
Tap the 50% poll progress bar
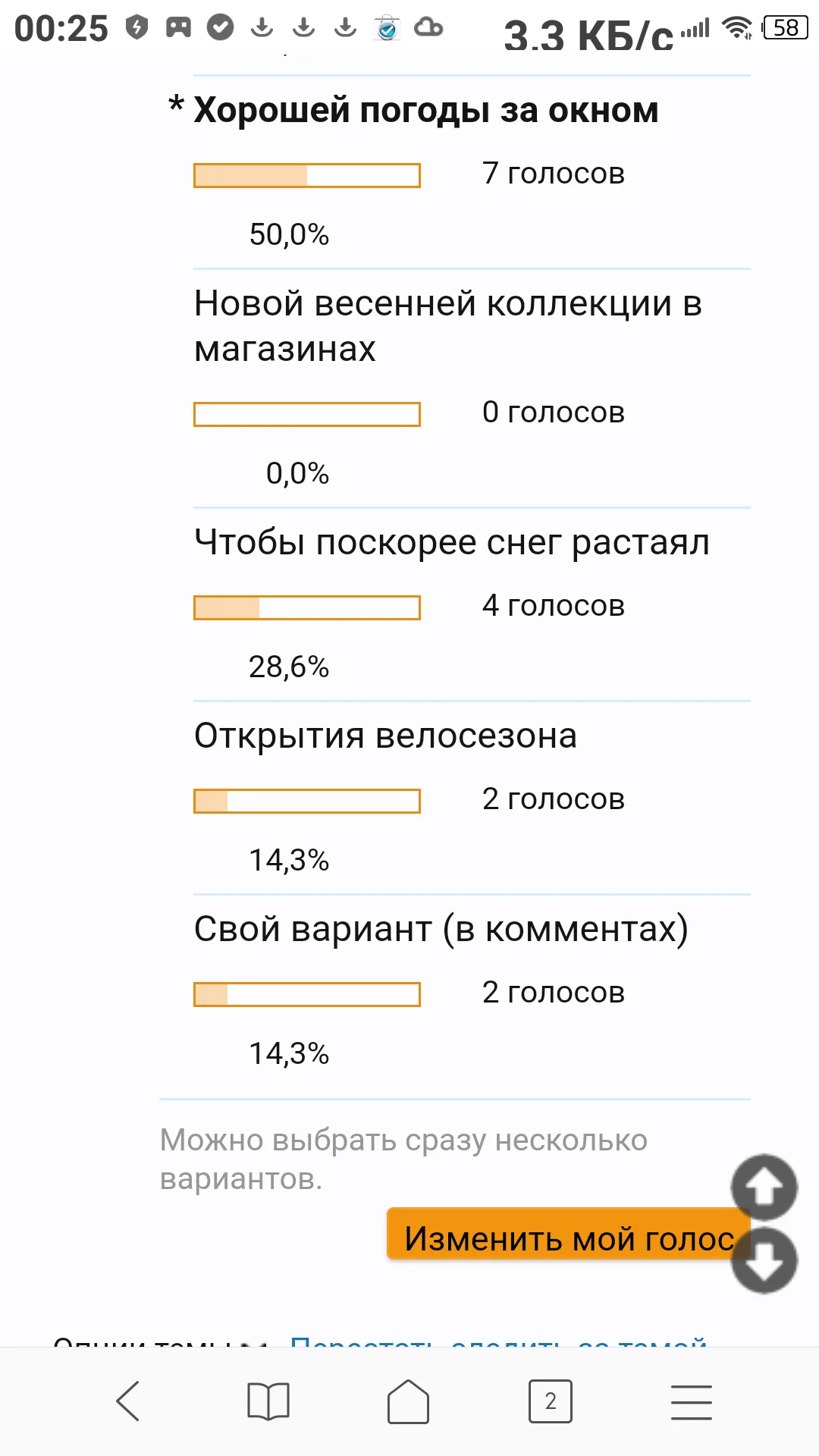tap(307, 175)
